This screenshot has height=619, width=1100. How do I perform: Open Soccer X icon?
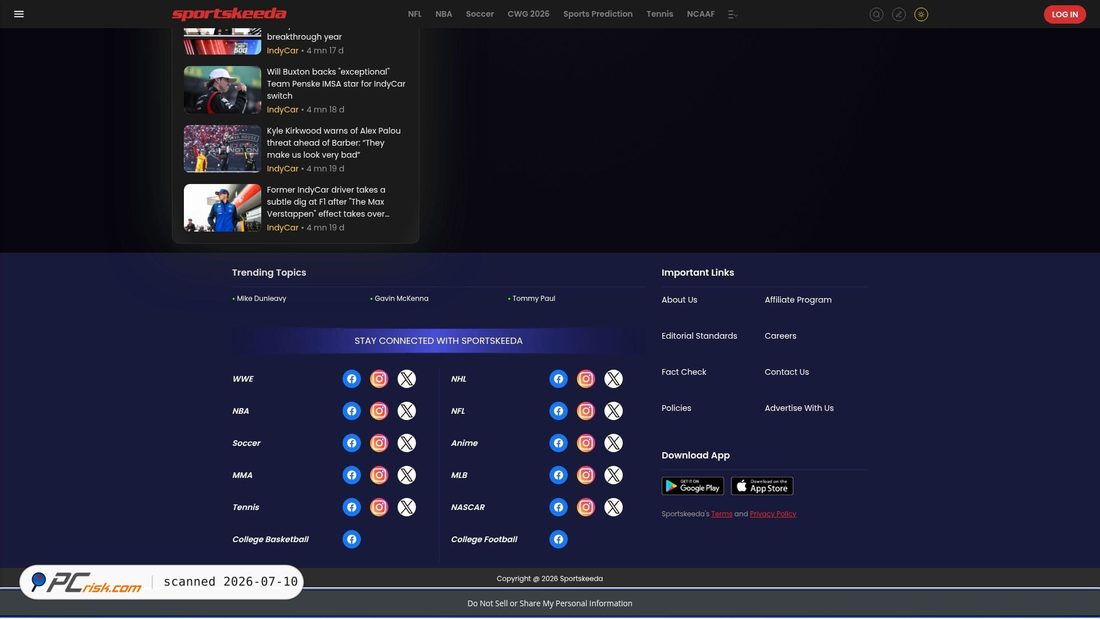(x=407, y=443)
